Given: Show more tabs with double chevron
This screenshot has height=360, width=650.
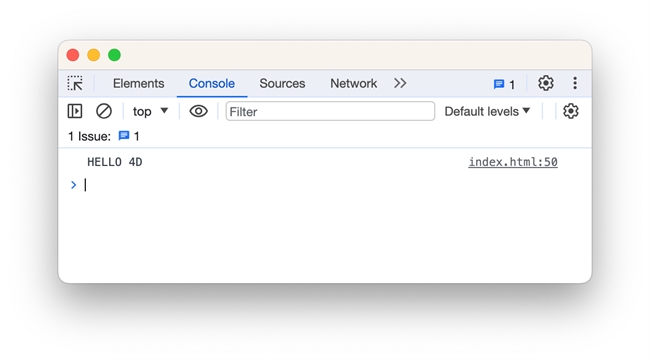Looking at the screenshot, I should click(400, 83).
